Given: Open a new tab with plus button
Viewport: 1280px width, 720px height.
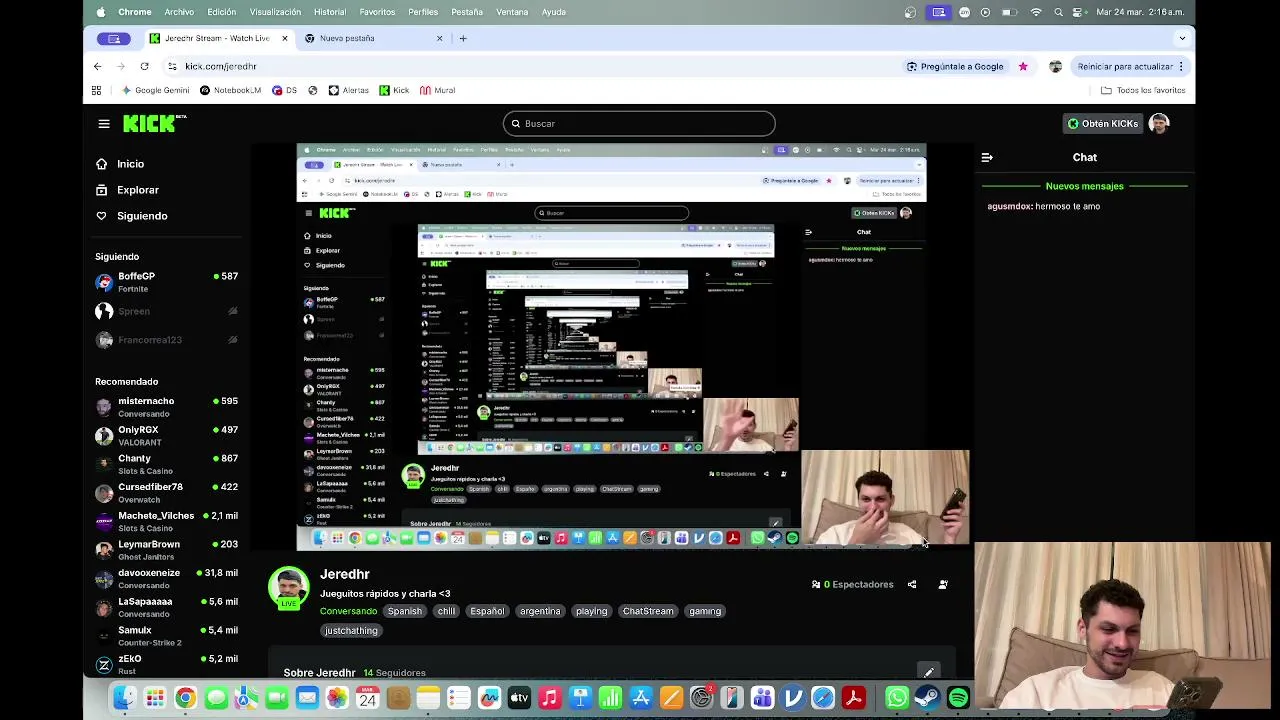Looking at the screenshot, I should pyautogui.click(x=463, y=38).
